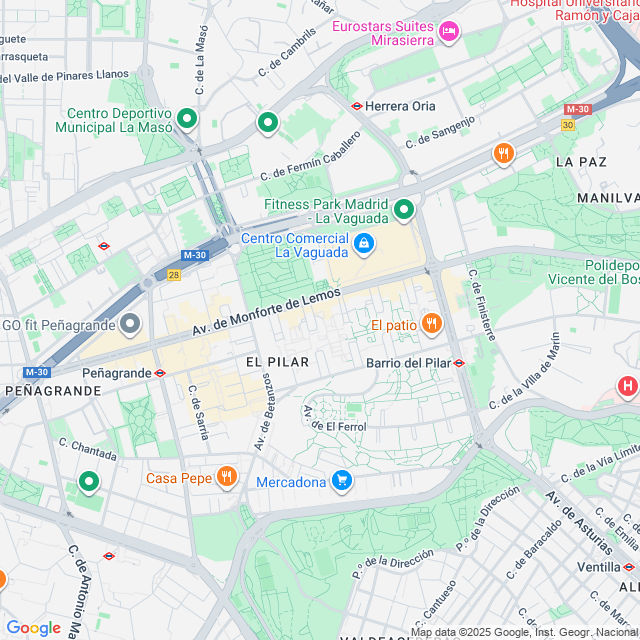
Task: Click the Google logo link
Action: (x=33, y=628)
